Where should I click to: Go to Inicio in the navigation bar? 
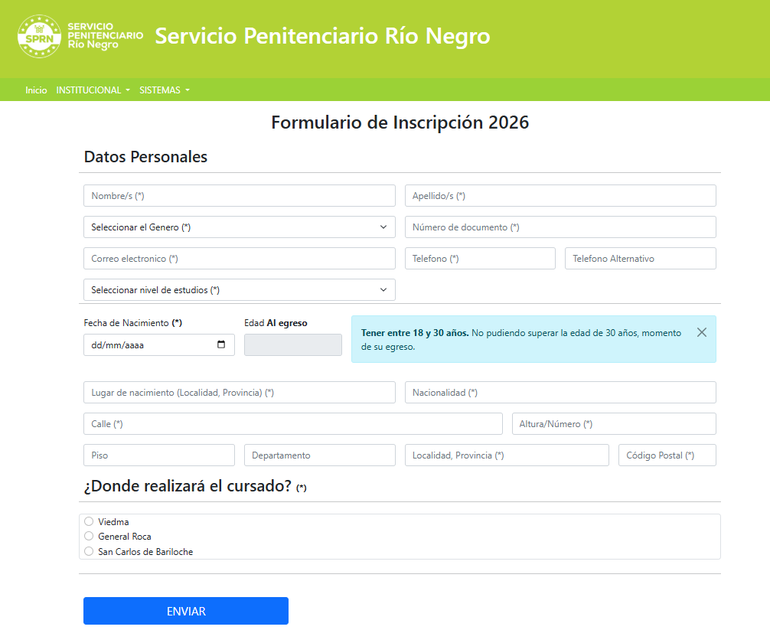(x=36, y=90)
